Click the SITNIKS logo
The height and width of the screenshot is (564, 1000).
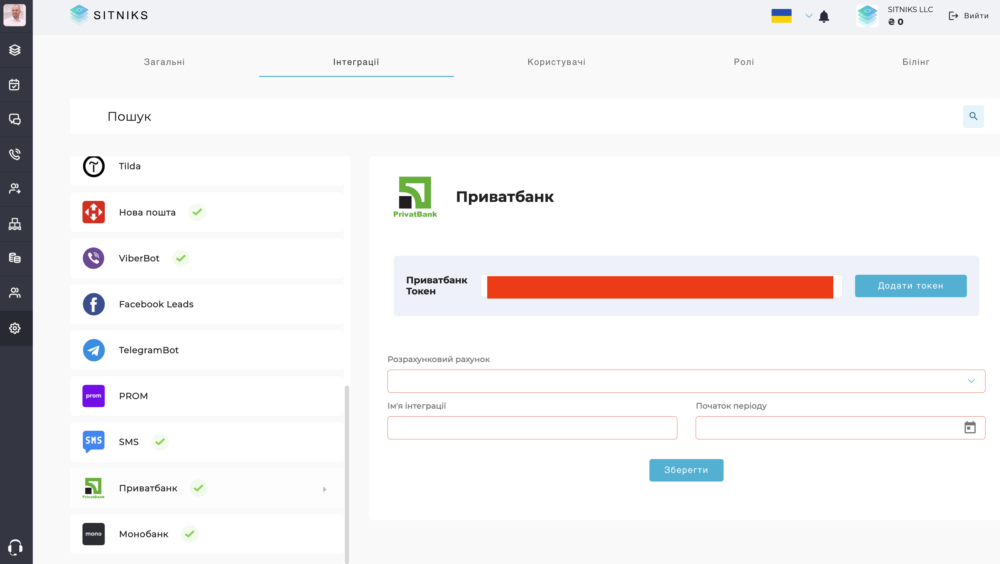[109, 15]
